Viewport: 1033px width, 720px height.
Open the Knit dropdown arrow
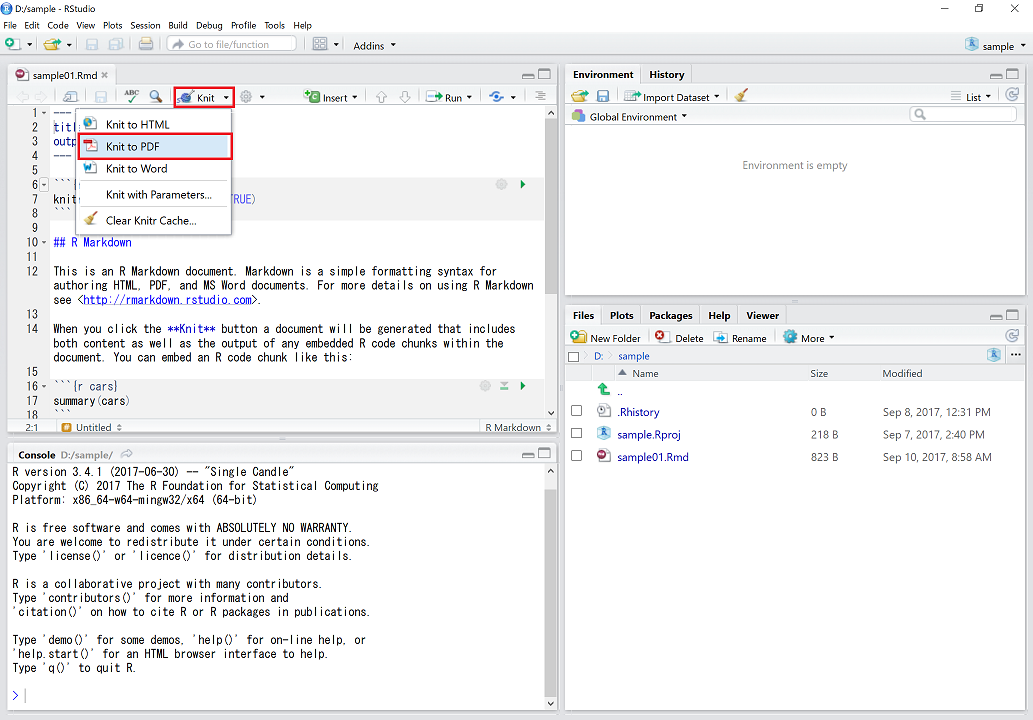click(226, 97)
